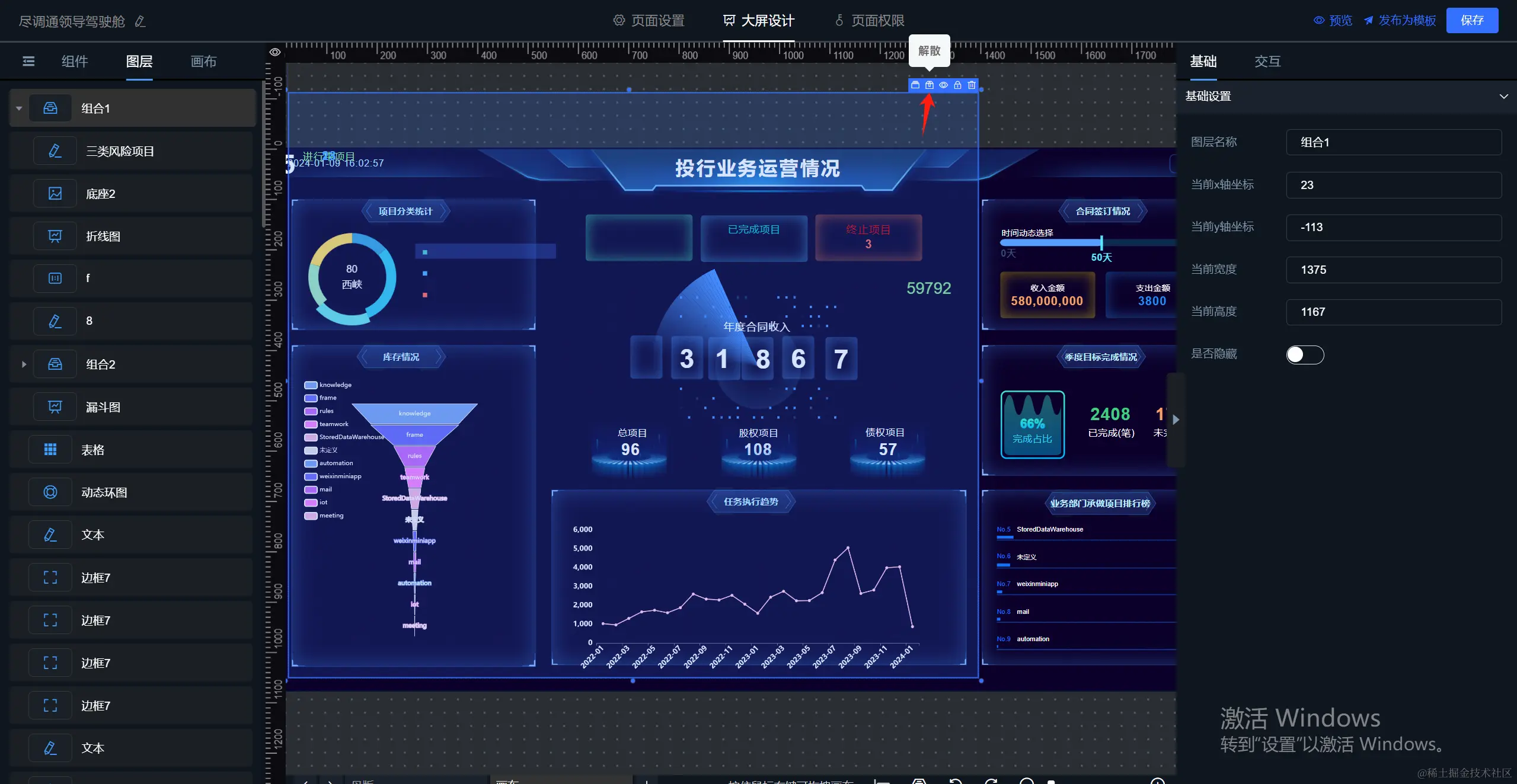Click the grid icon of 表格 layer

pyautogui.click(x=50, y=450)
